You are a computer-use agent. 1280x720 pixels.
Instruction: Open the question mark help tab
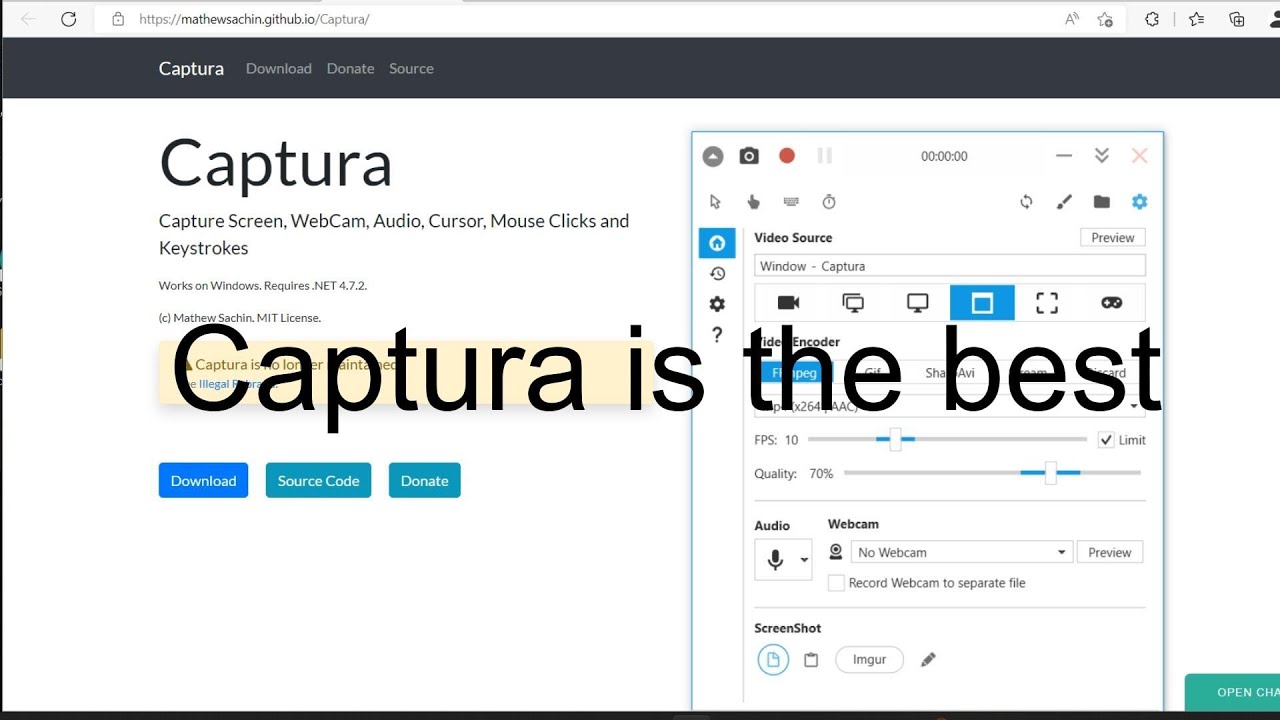coord(717,335)
